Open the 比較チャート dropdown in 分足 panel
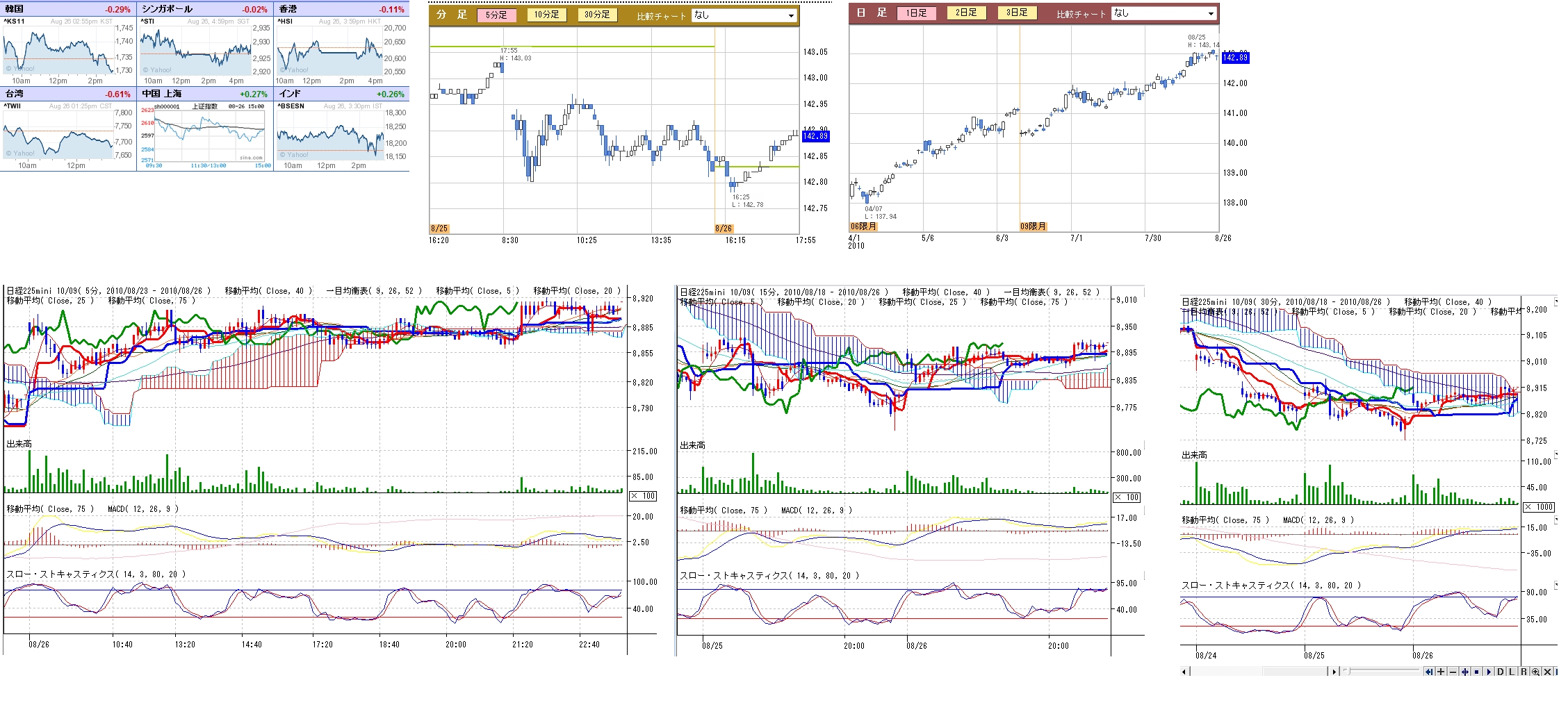This screenshot has height=721, width=1568. point(791,15)
